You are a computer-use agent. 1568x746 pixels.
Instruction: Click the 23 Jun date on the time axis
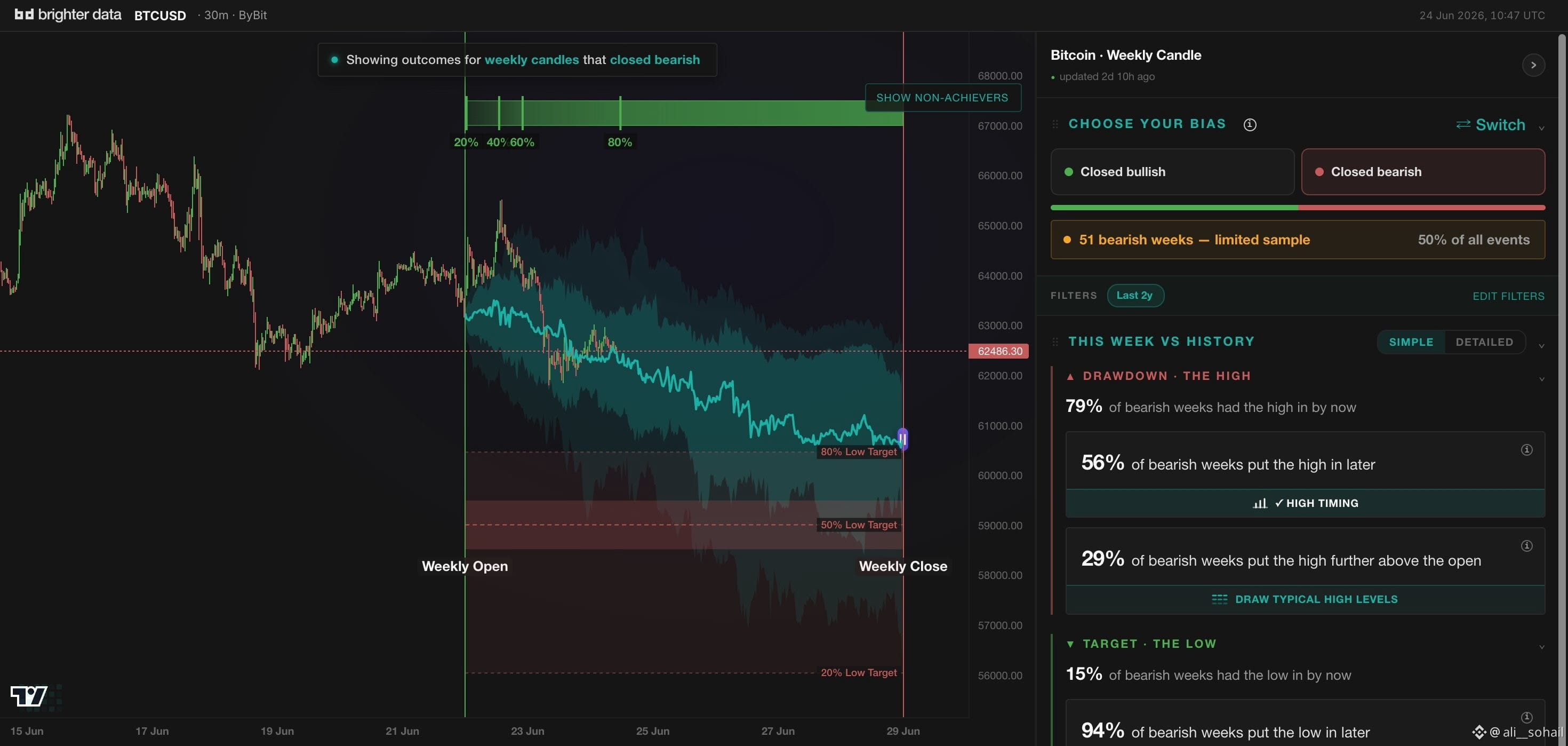click(x=527, y=731)
